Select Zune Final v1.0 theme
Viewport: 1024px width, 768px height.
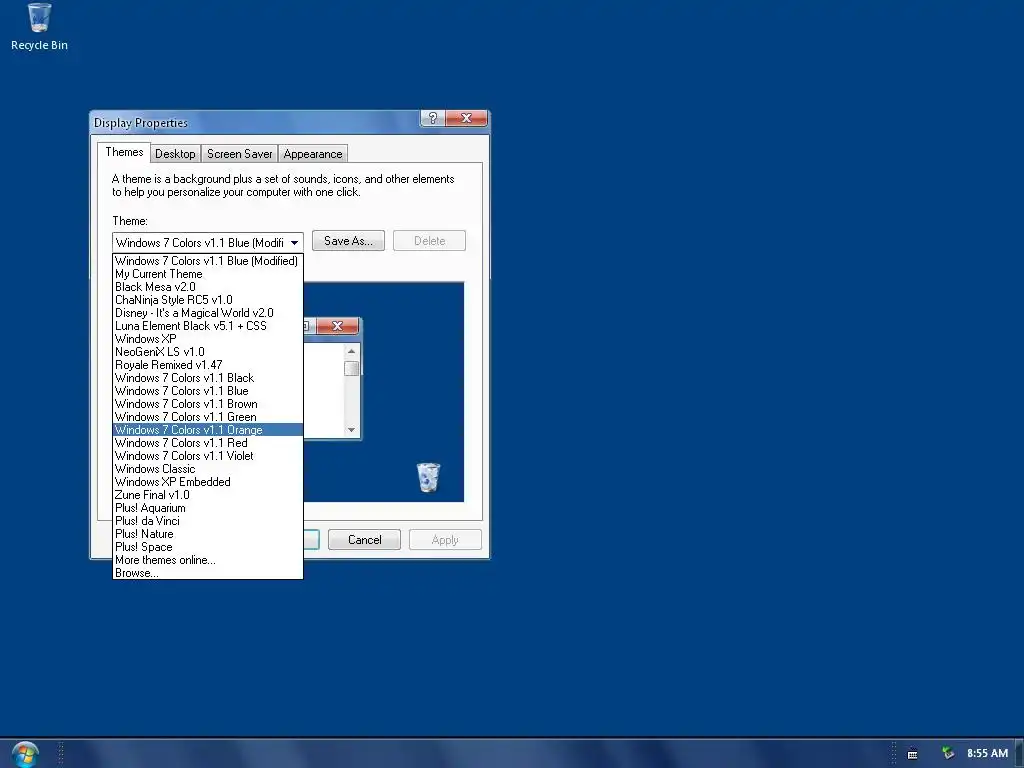[x=208, y=495]
